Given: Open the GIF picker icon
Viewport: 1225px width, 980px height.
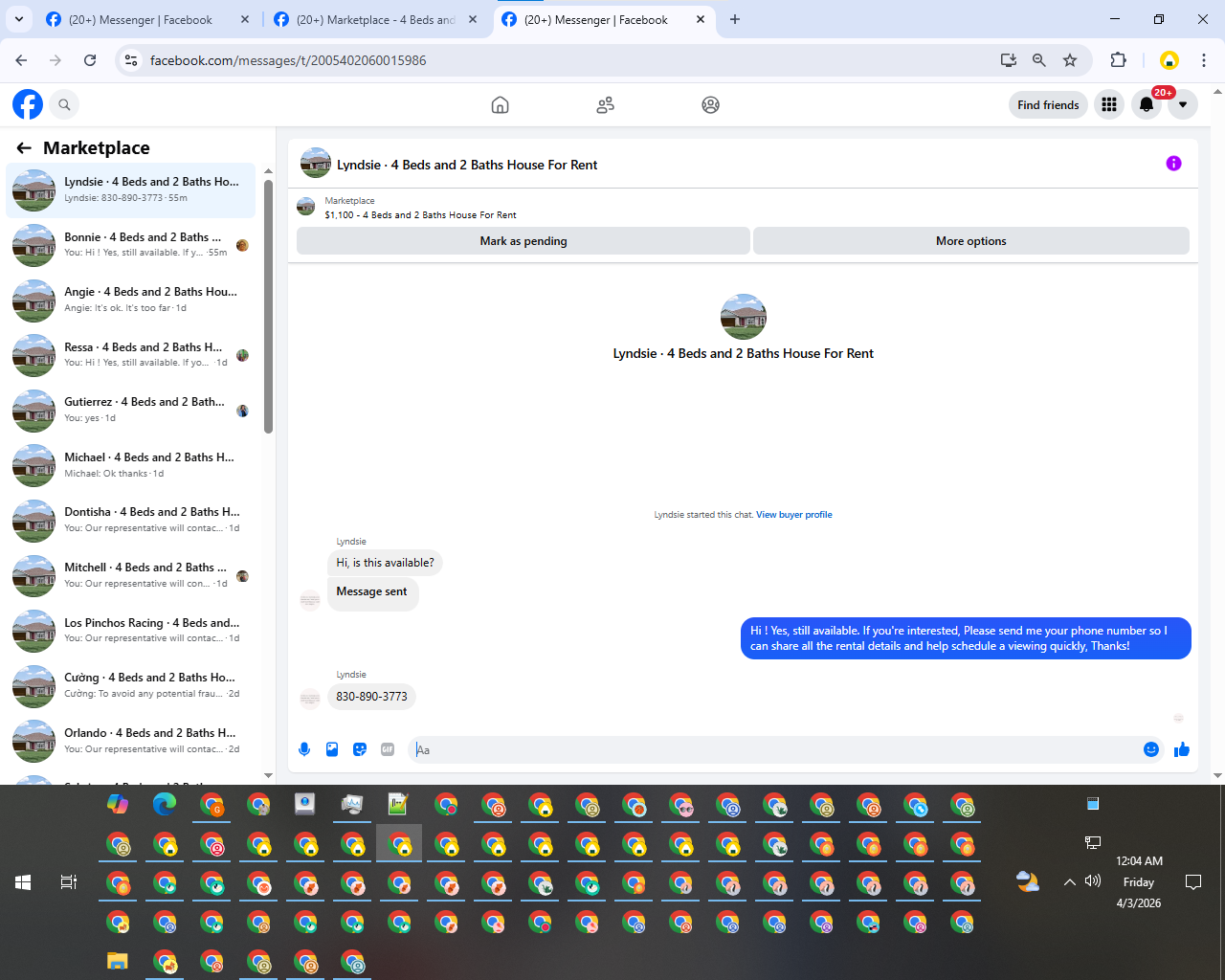Looking at the screenshot, I should (x=388, y=749).
